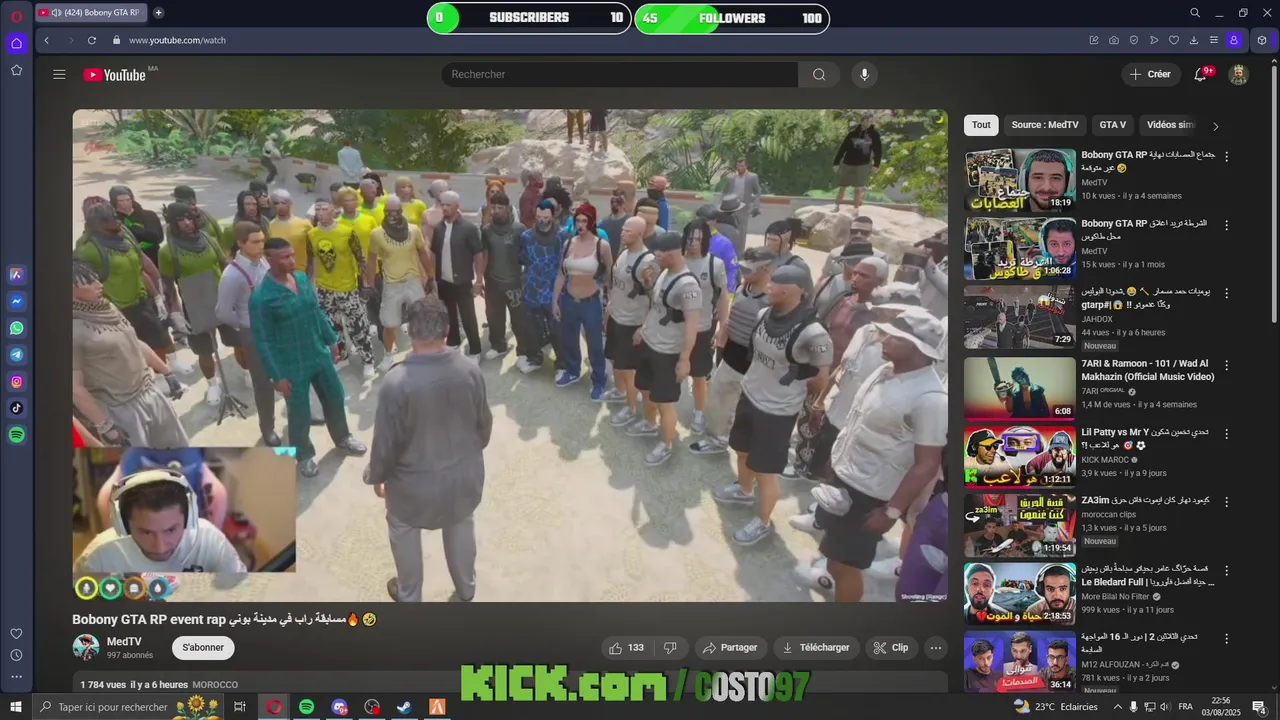The width and height of the screenshot is (1280, 720).
Task: Open the MOROCCO tag in the description
Action: click(x=215, y=685)
